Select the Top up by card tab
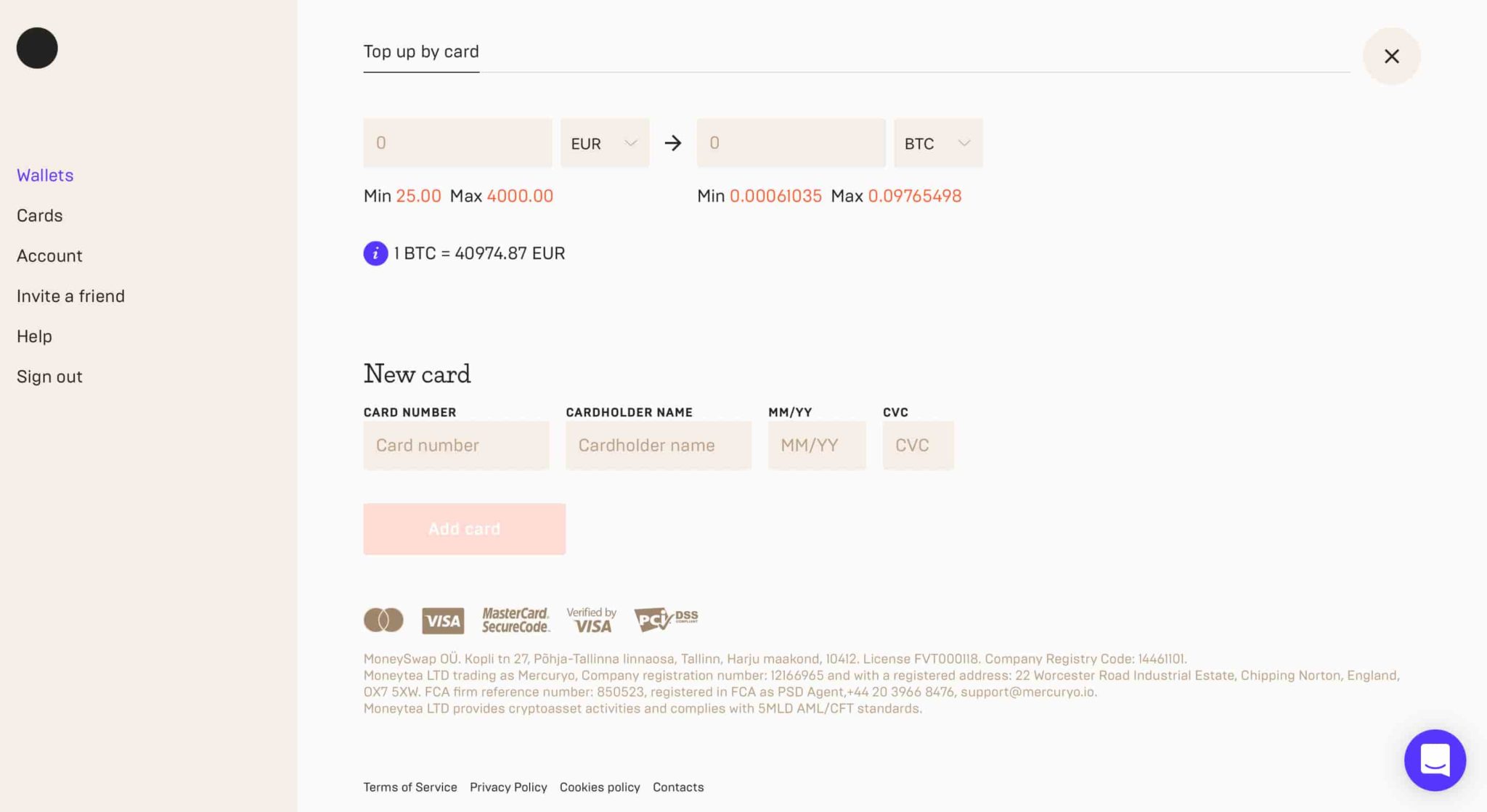The height and width of the screenshot is (812, 1487). coord(421,52)
